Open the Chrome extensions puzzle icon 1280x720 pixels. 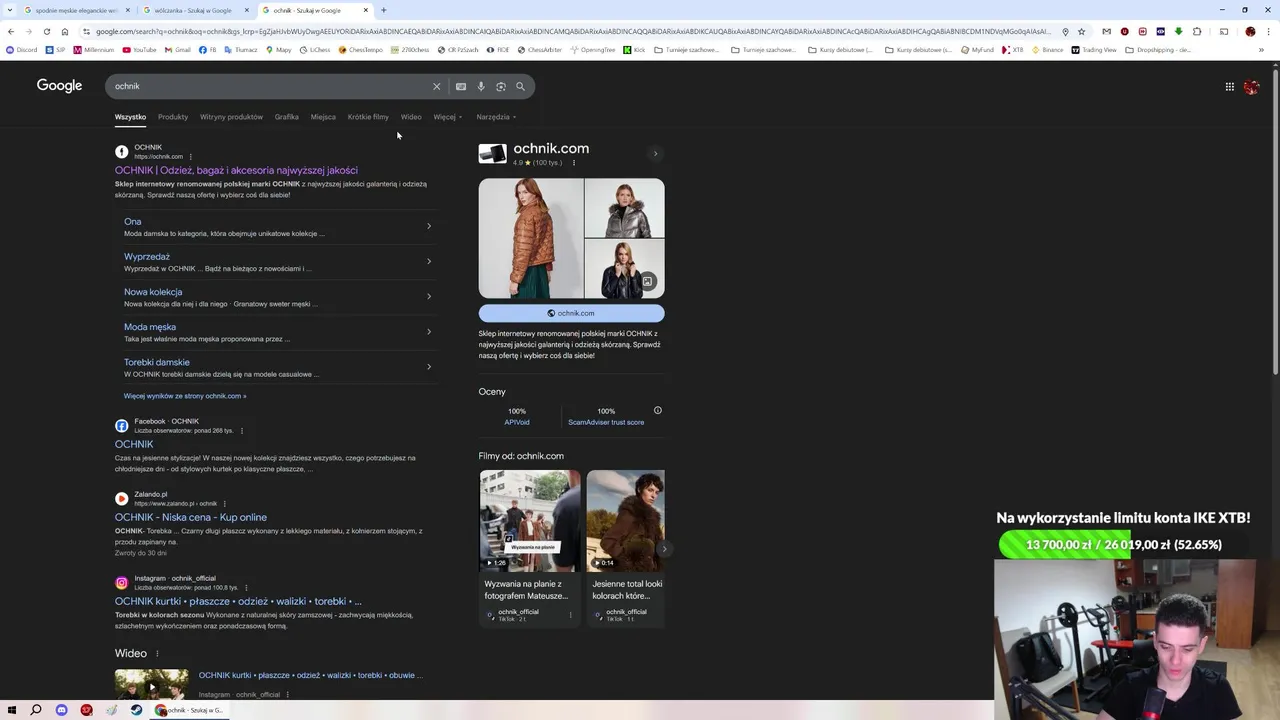click(1197, 31)
